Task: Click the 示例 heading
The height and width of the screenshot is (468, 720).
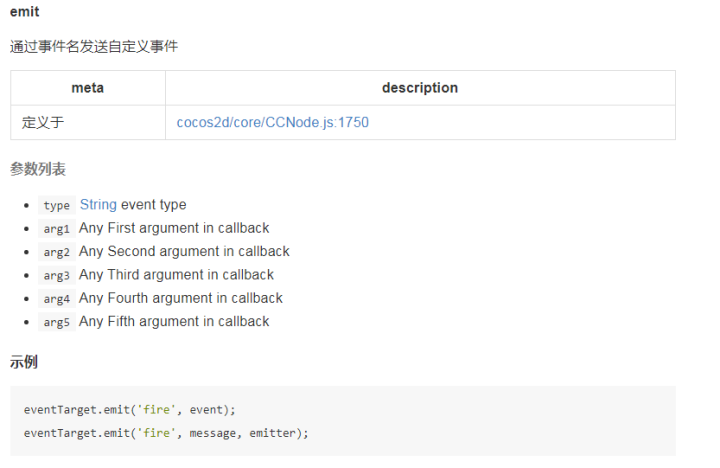Action: pos(24,361)
